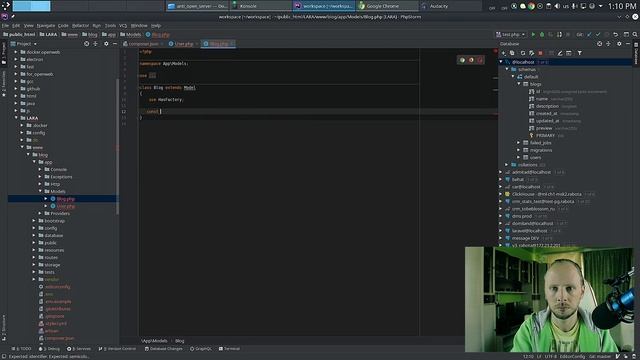Open the Project view selector dropdown
The image size is (640, 360).
(x=24, y=44)
